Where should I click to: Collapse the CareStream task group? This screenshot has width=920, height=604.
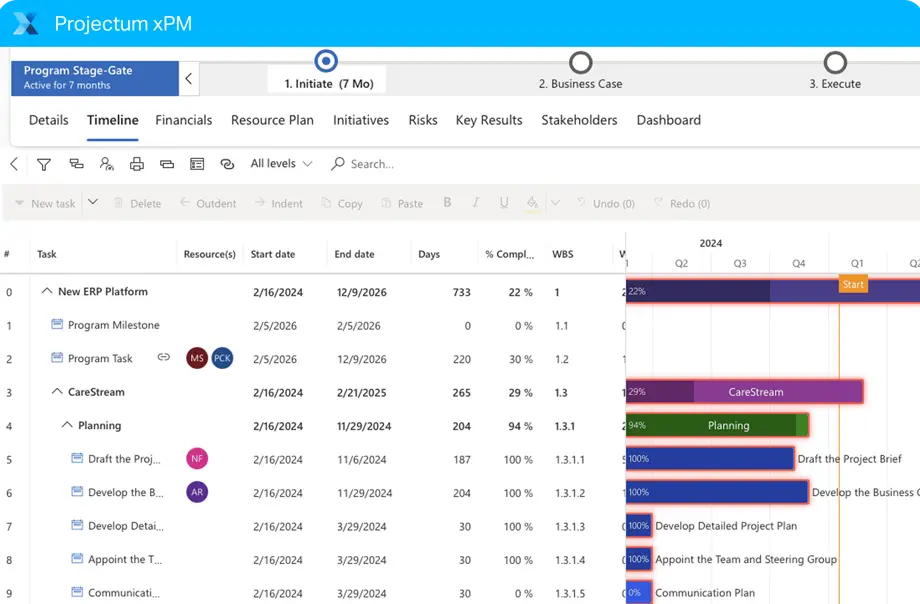(57, 392)
